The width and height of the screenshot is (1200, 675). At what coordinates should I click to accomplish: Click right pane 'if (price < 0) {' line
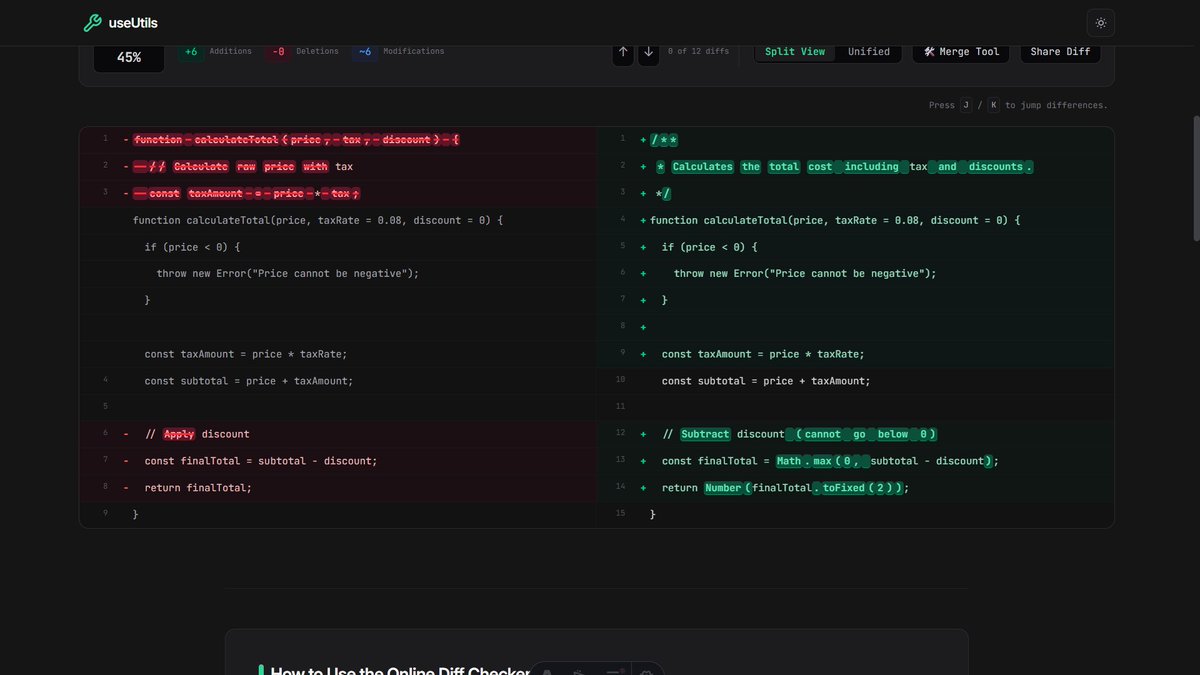[x=855, y=247]
